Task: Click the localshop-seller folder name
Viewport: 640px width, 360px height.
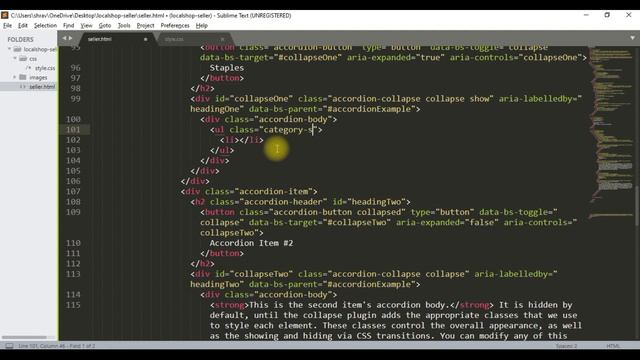Action: 40,49
